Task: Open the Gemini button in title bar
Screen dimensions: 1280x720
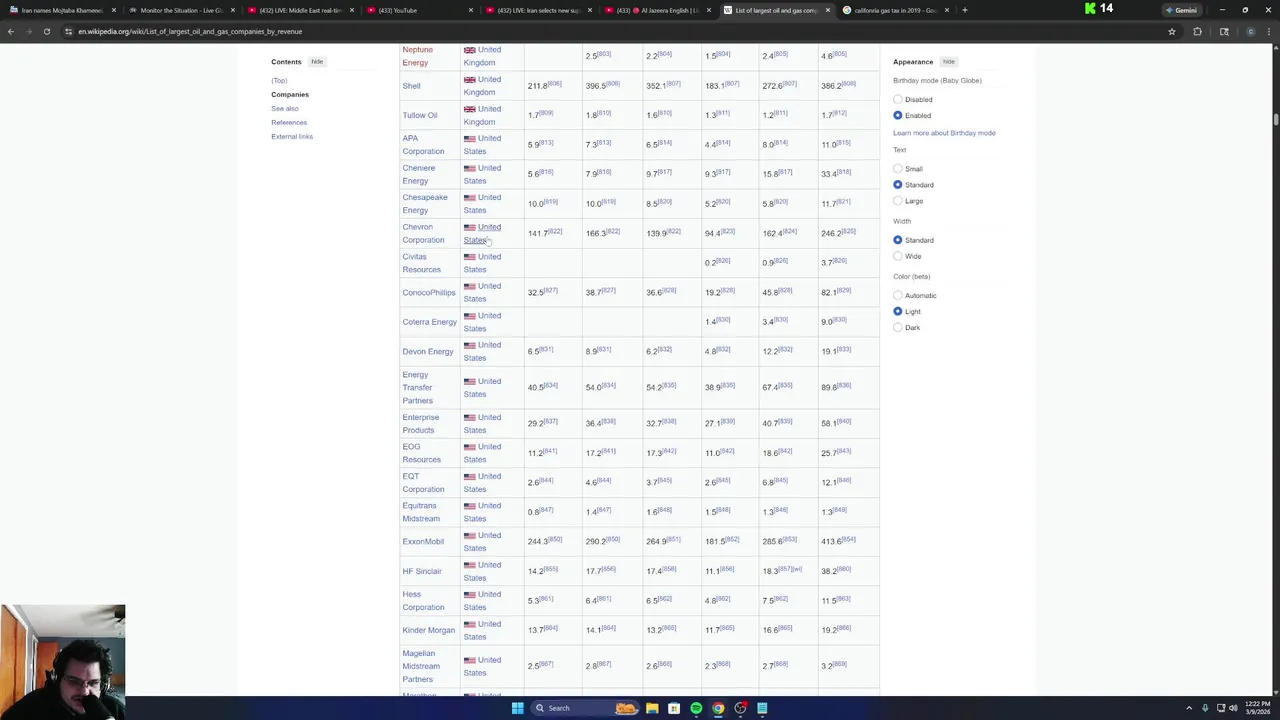Action: (1181, 10)
